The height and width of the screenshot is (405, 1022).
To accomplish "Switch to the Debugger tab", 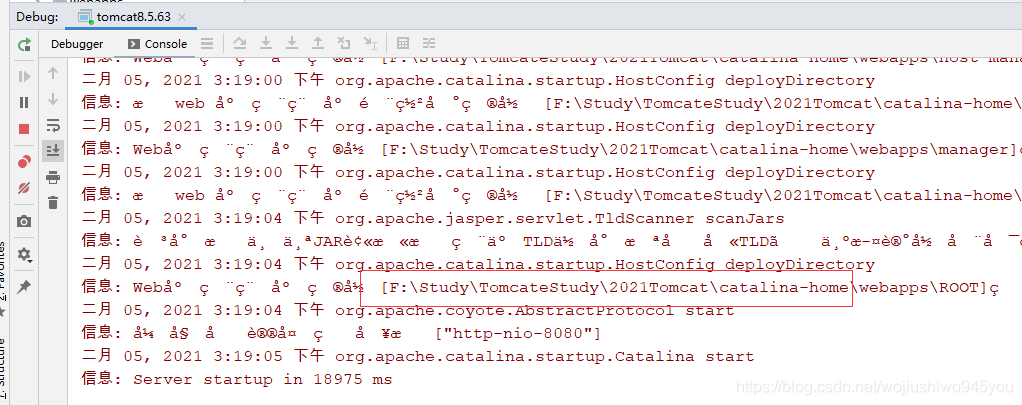I will [77, 44].
